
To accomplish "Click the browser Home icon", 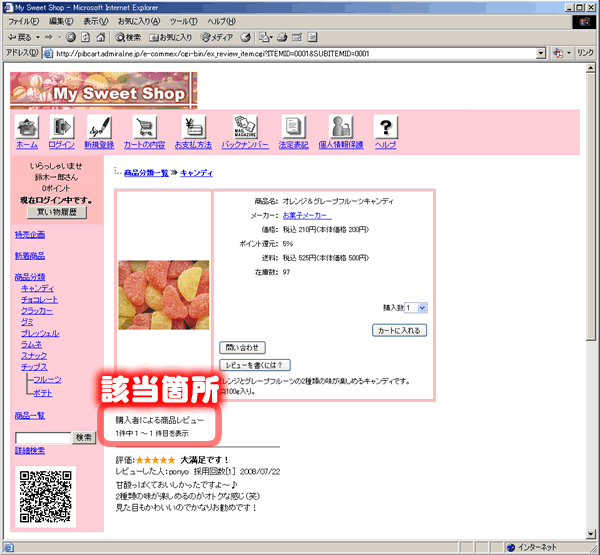I will tap(101, 37).
